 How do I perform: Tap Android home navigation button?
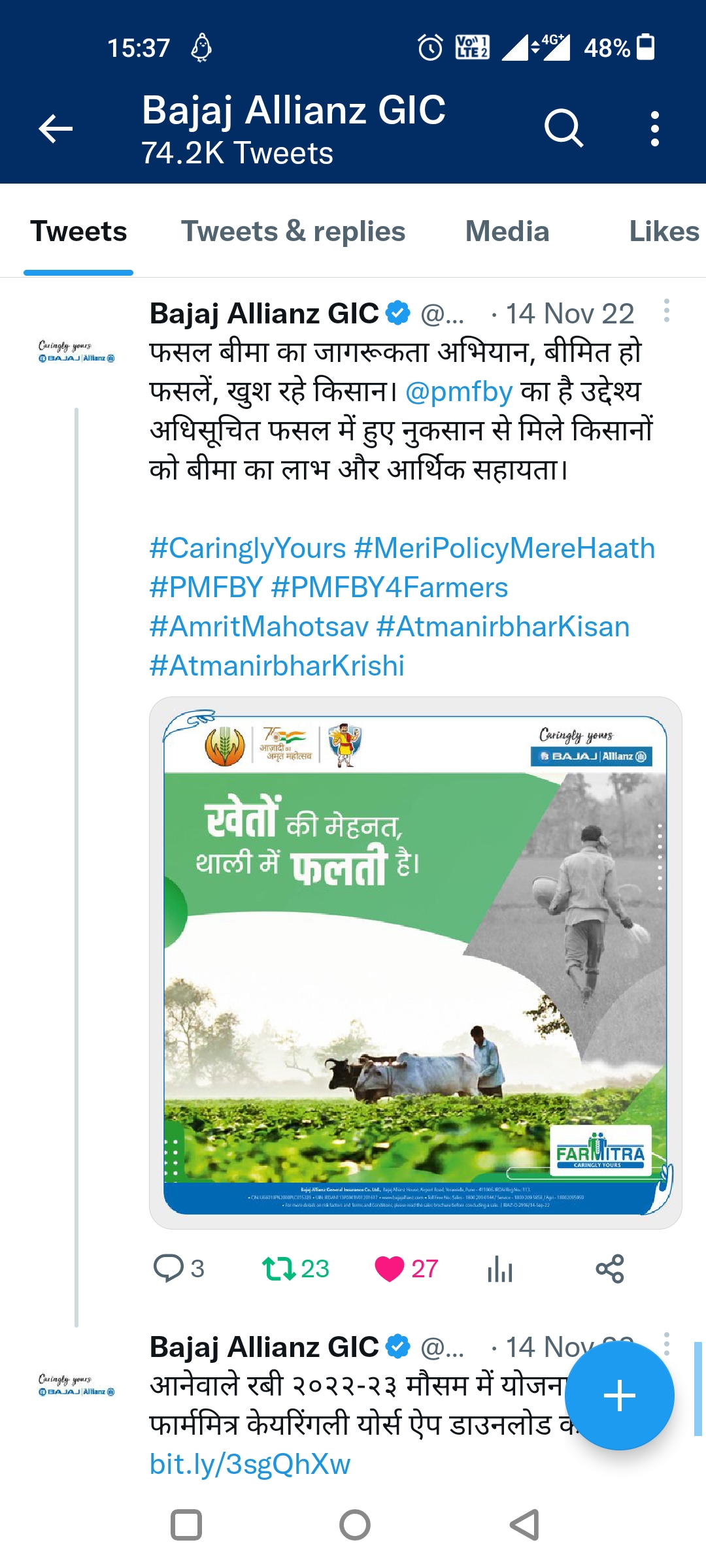tap(354, 1526)
